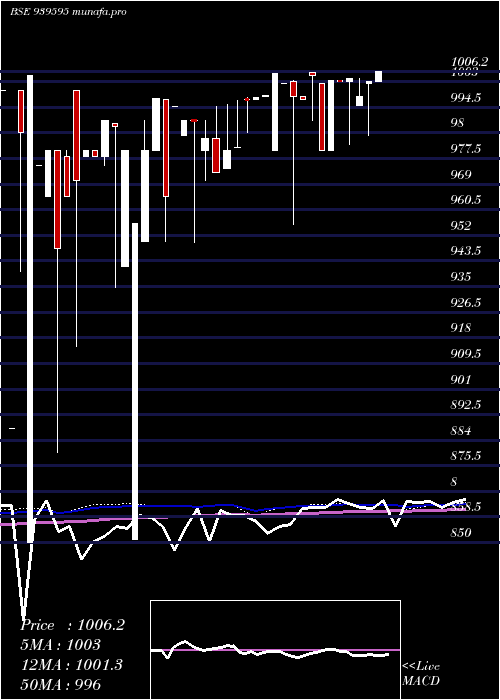Click the 977.5 price axis label
The width and height of the screenshot is (500, 700).
466,149
